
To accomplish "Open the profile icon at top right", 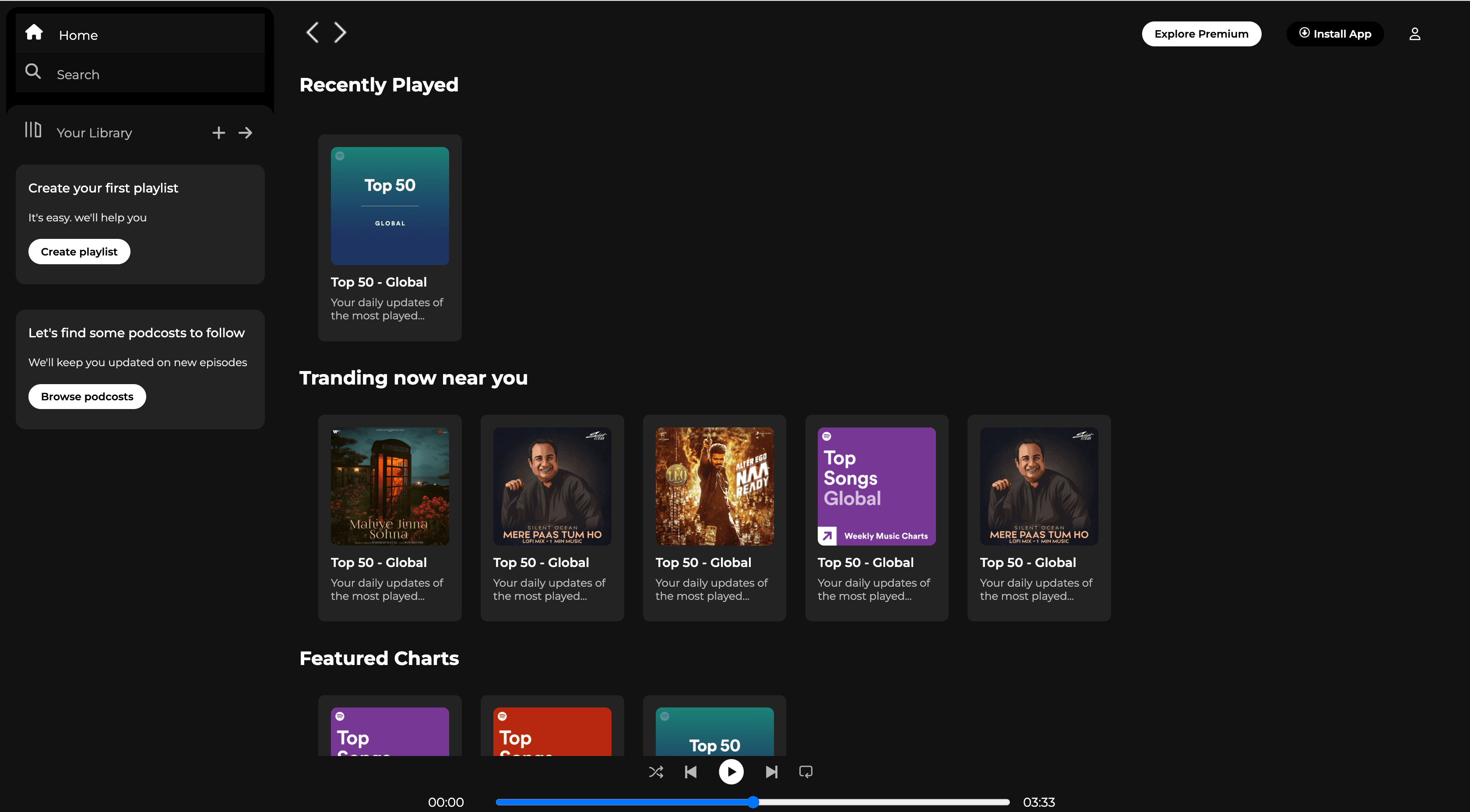I will [x=1415, y=34].
